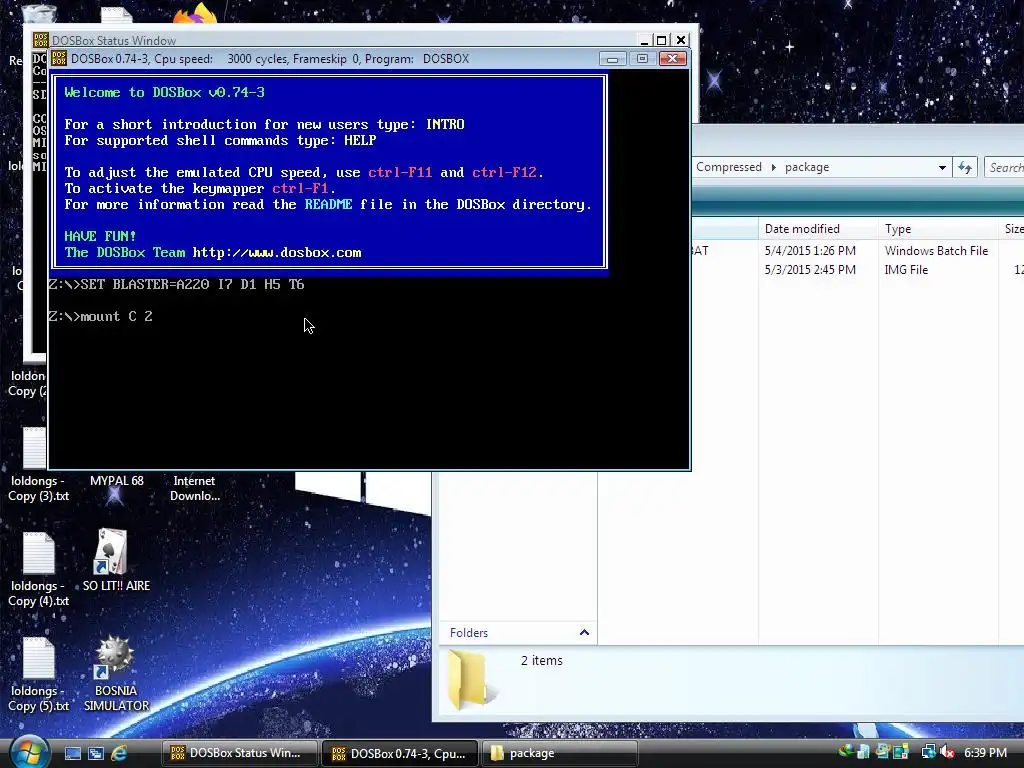Bring up the package folder taskbar button

pyautogui.click(x=560, y=753)
